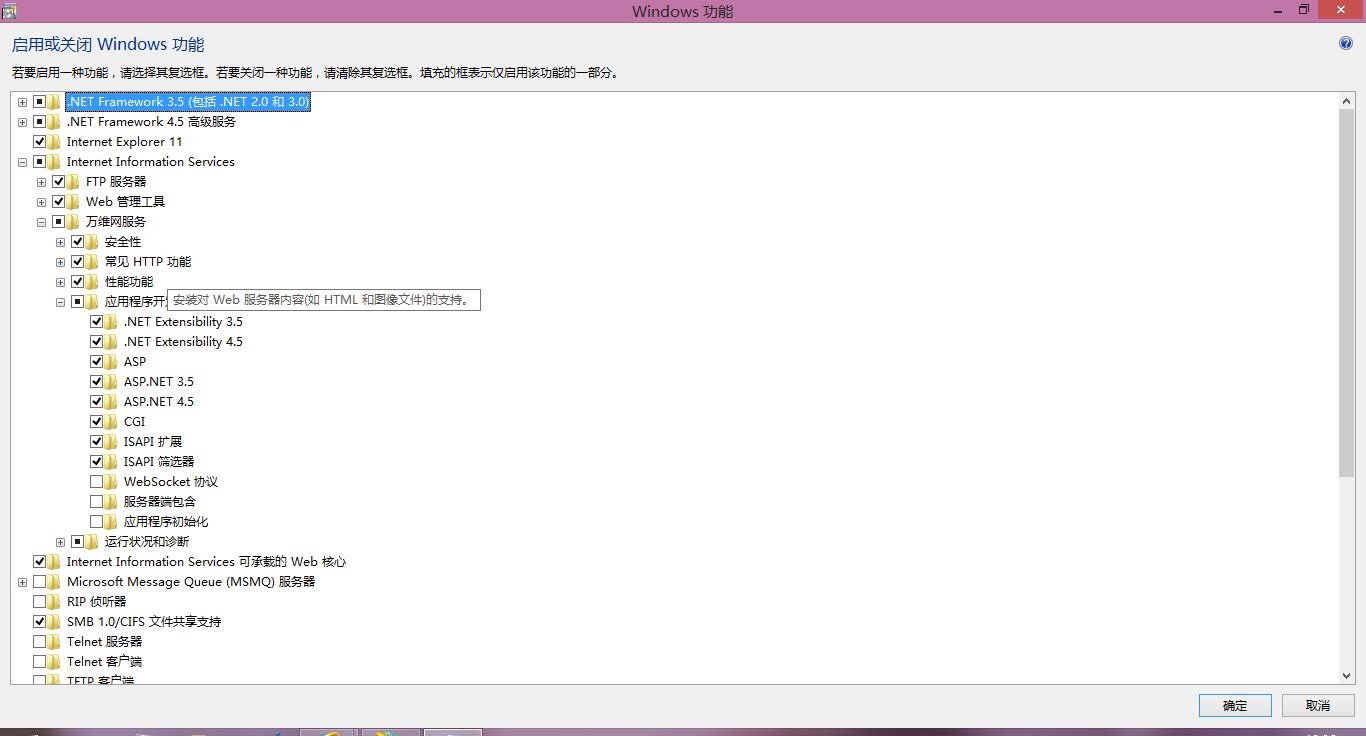The width and height of the screenshot is (1366, 736).
Task: Select the ASP row label
Action: 135,361
